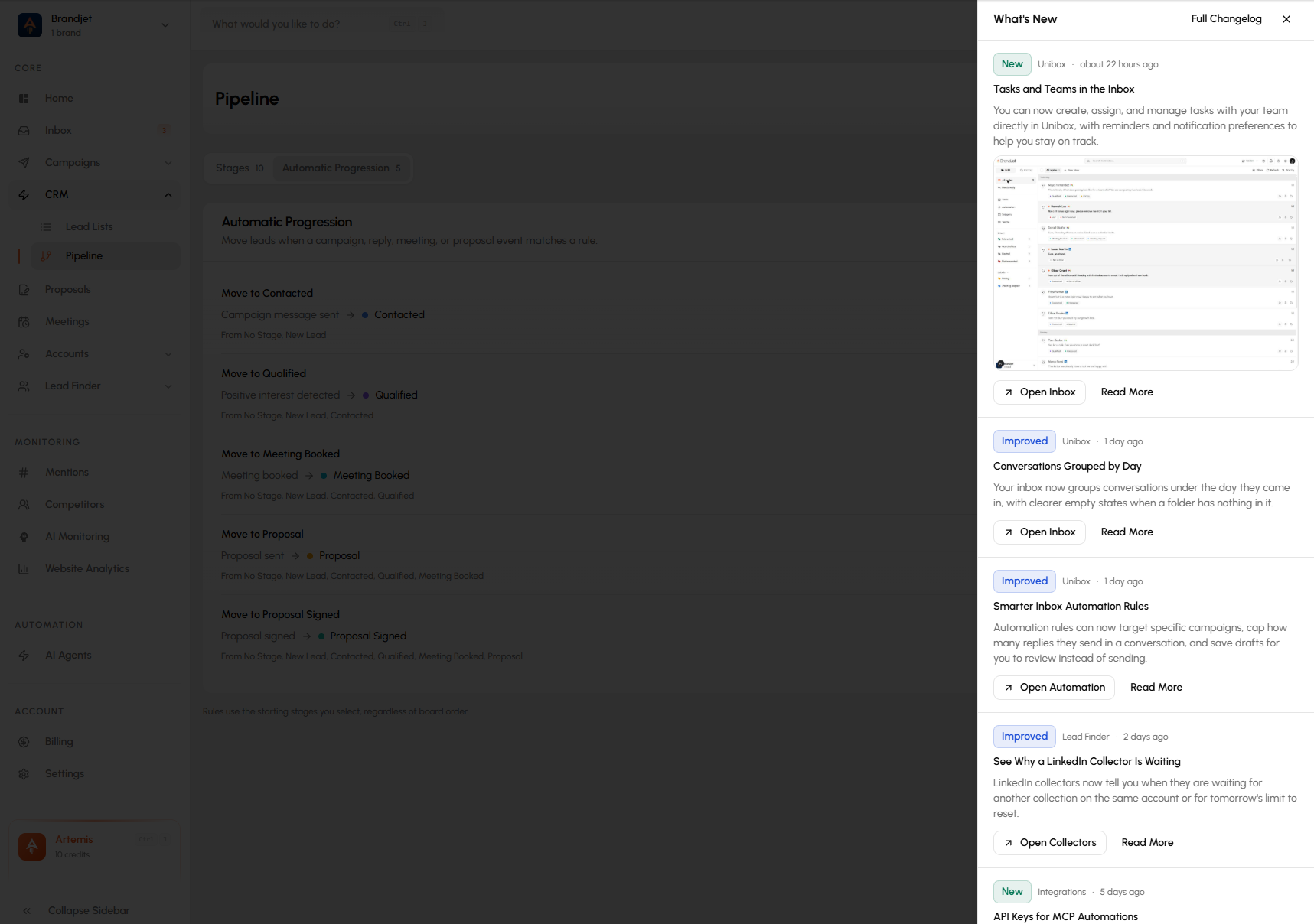Click the Artemis avatar icon

coord(32,847)
